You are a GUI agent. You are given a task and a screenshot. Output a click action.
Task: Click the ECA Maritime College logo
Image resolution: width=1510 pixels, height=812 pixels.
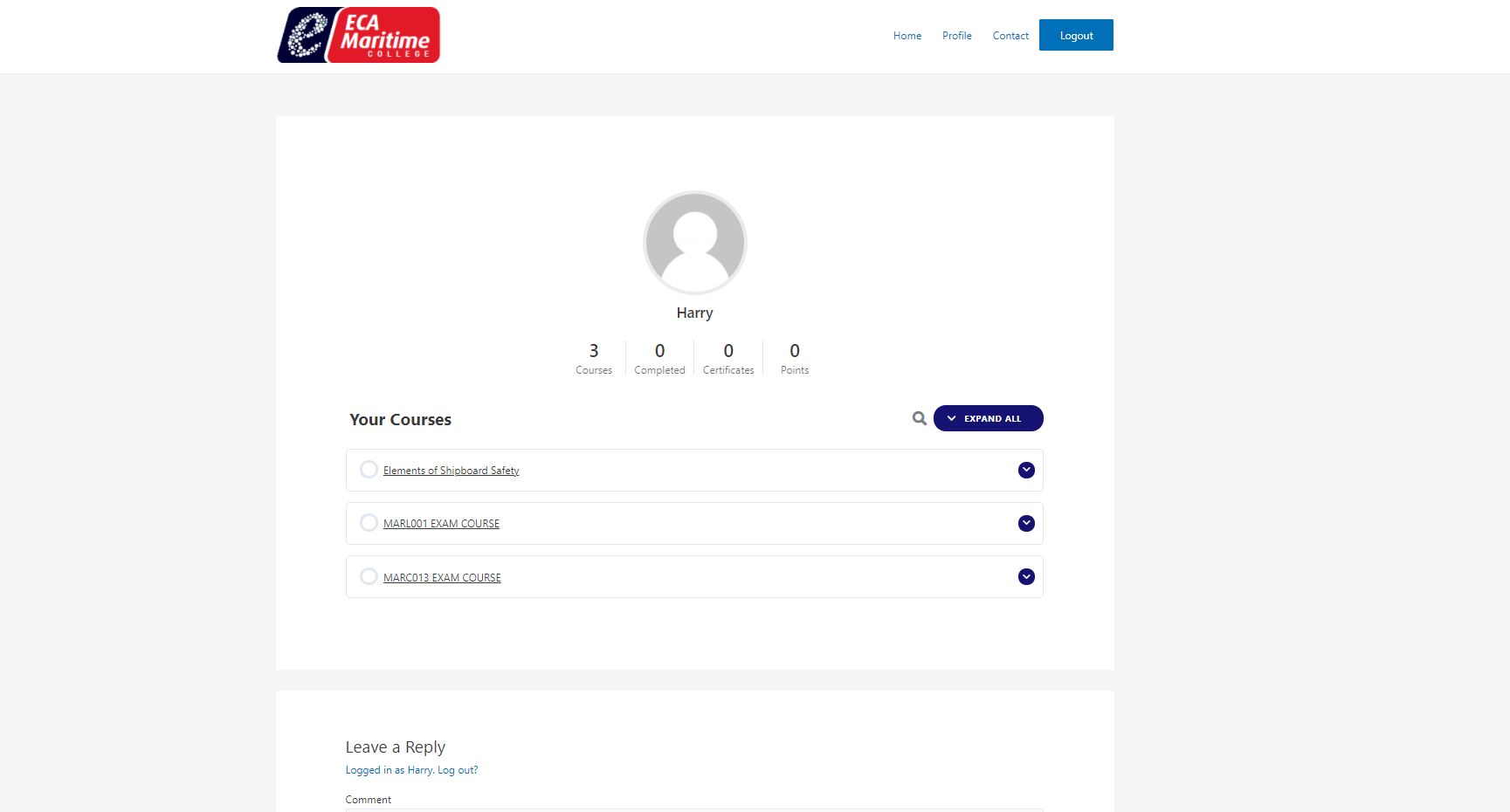(358, 35)
